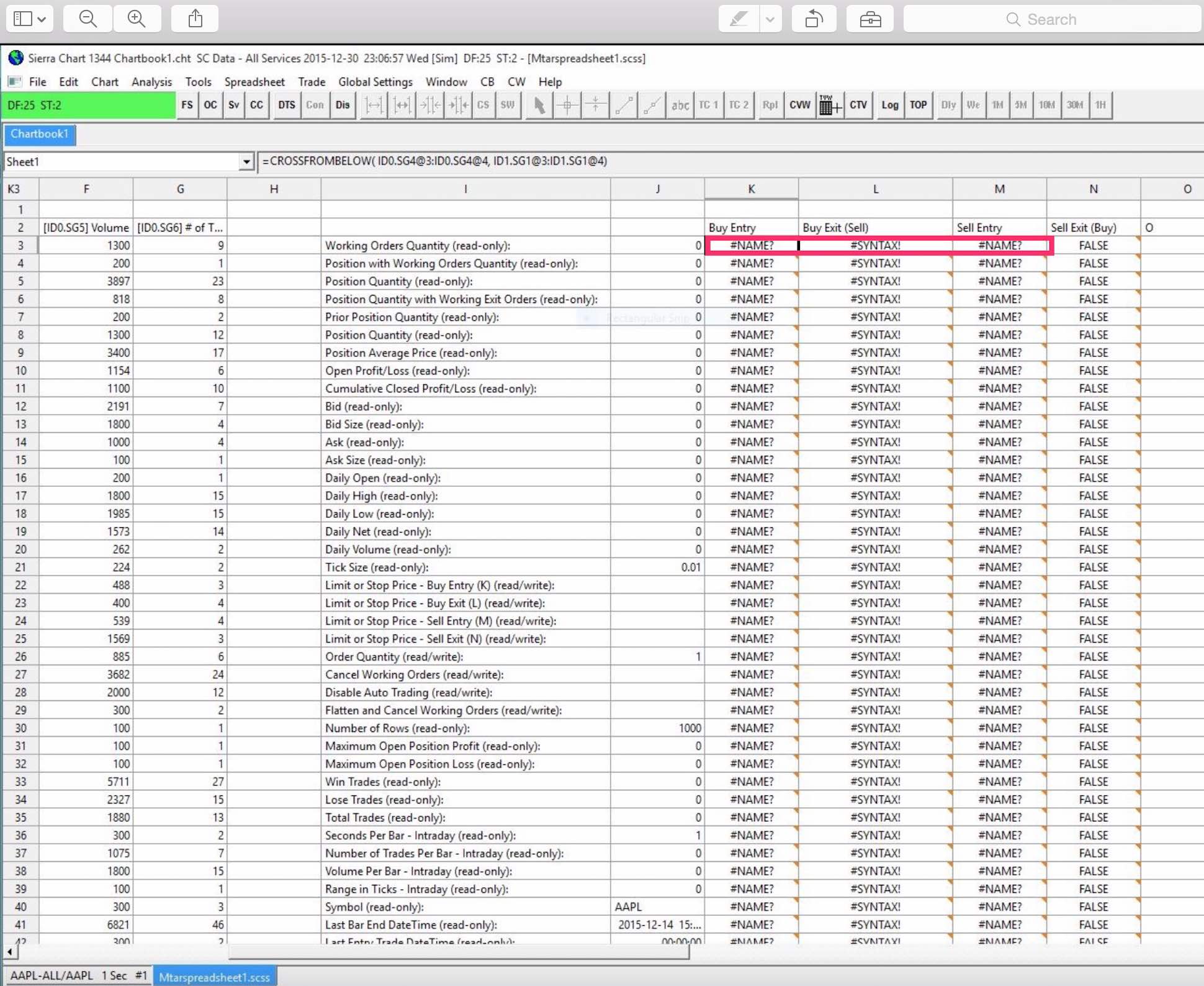The image size is (1204, 986).
Task: Click the zoom in magnifier icon
Action: click(x=137, y=19)
